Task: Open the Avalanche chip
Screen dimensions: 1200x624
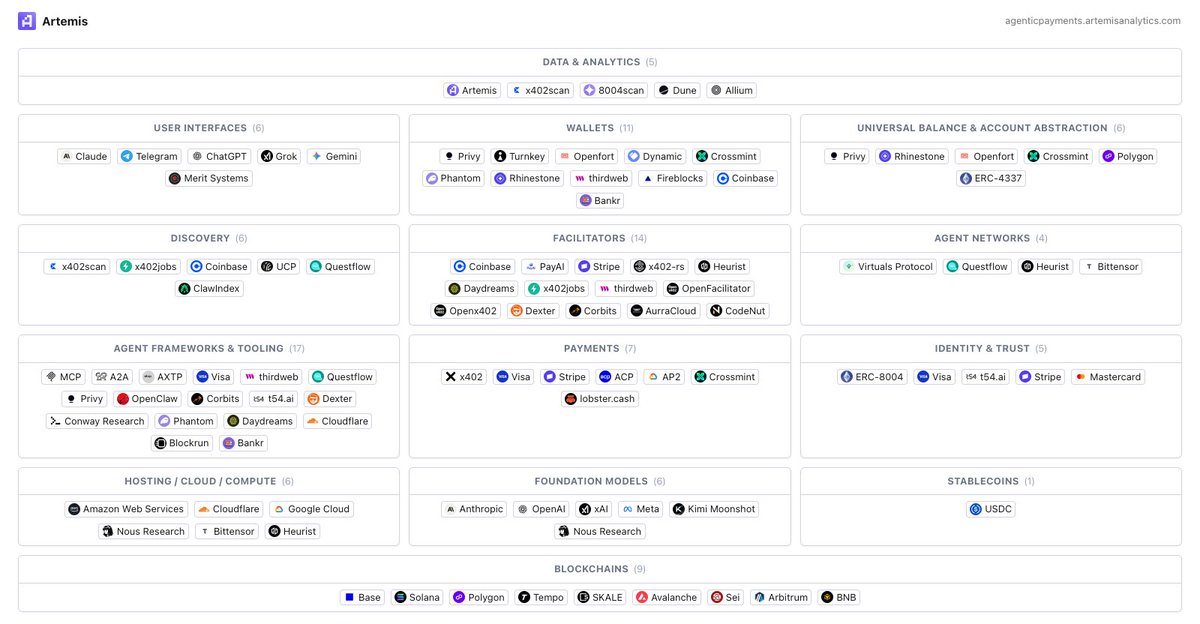Action: click(x=667, y=596)
